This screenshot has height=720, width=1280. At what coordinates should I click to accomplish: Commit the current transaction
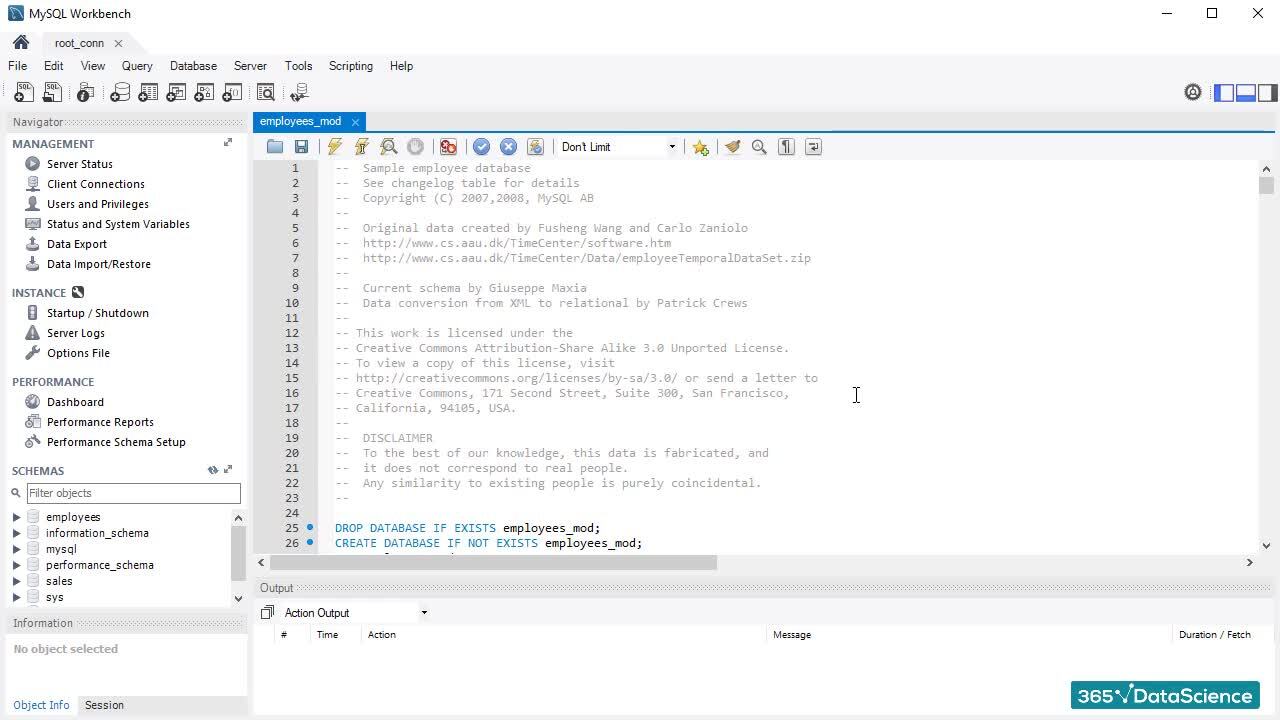(481, 147)
